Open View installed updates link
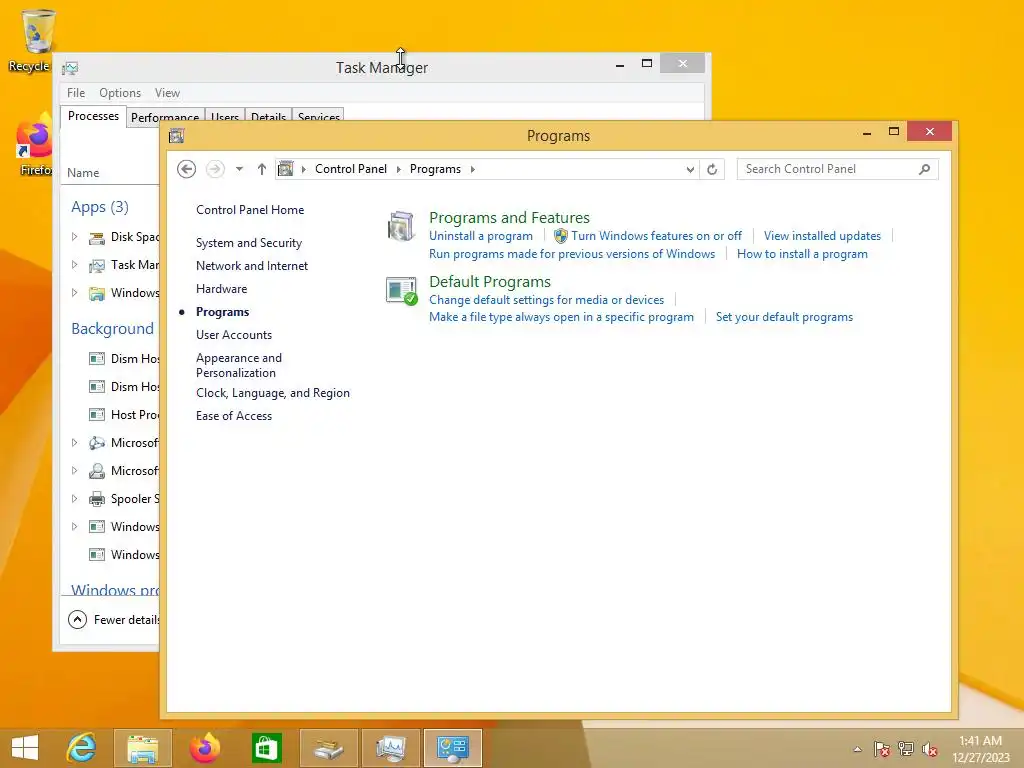The image size is (1024, 768). click(x=822, y=236)
